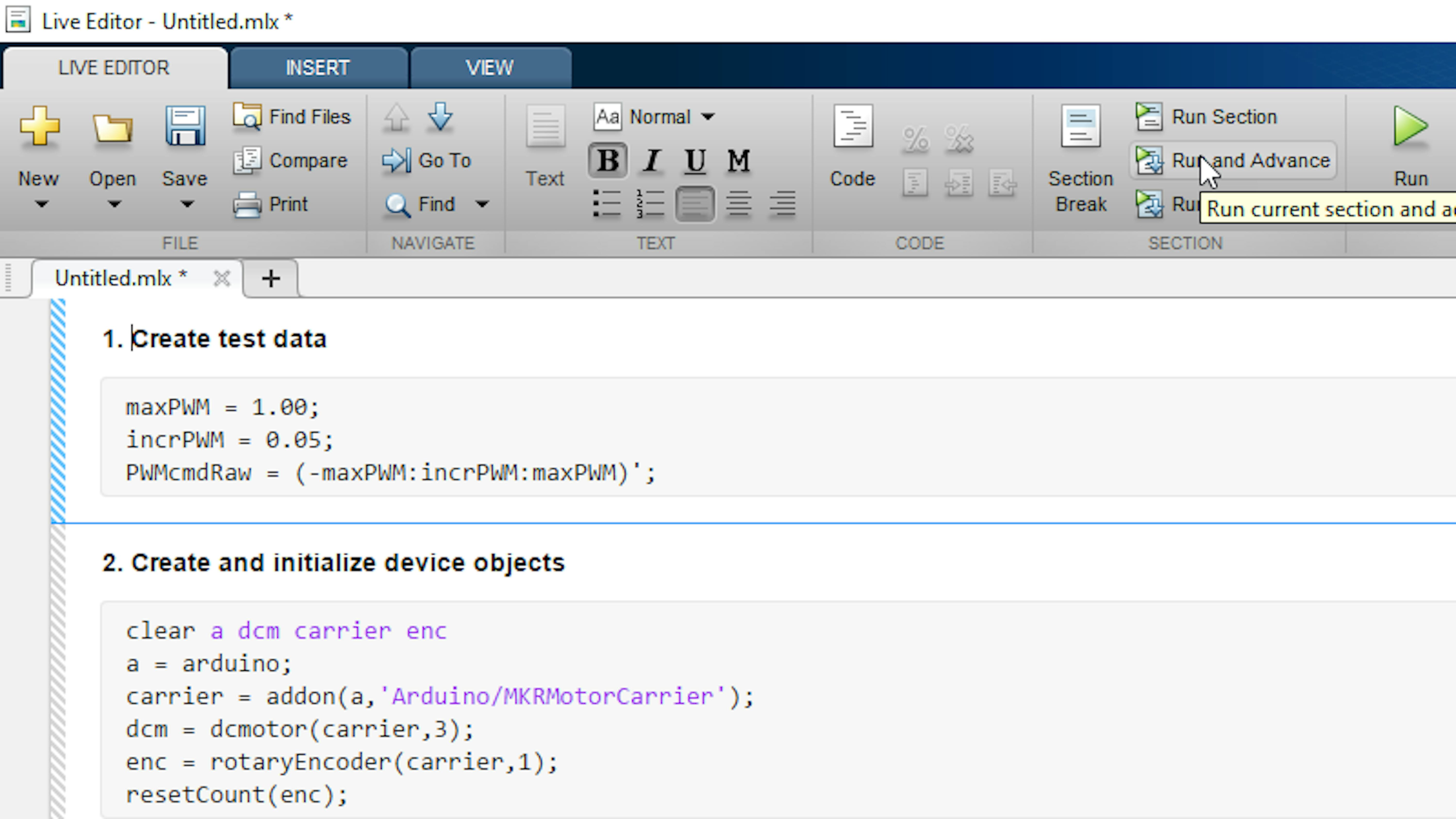
Task: Click the New file plus icon
Action: [39, 126]
